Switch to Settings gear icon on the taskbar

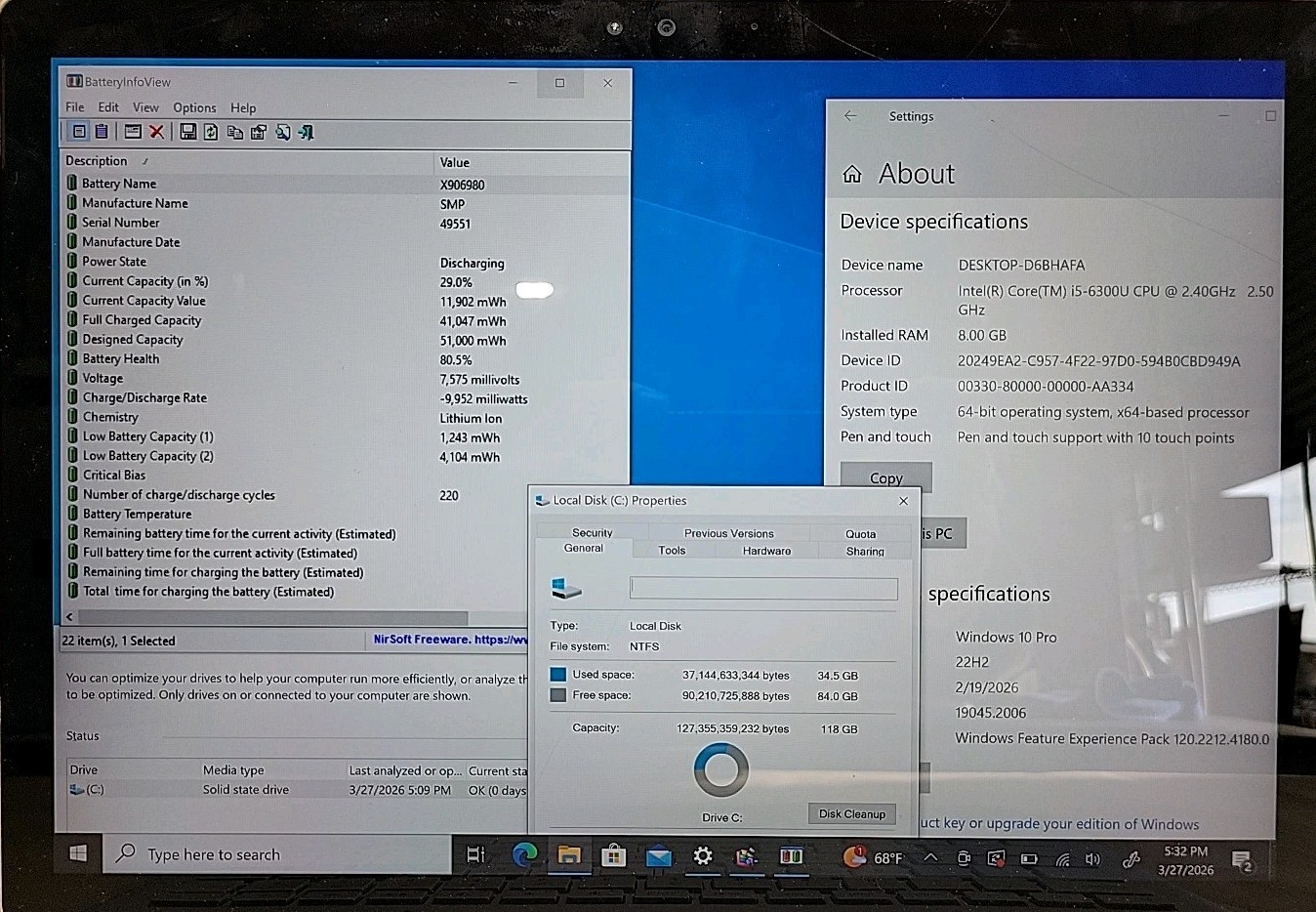click(x=702, y=856)
